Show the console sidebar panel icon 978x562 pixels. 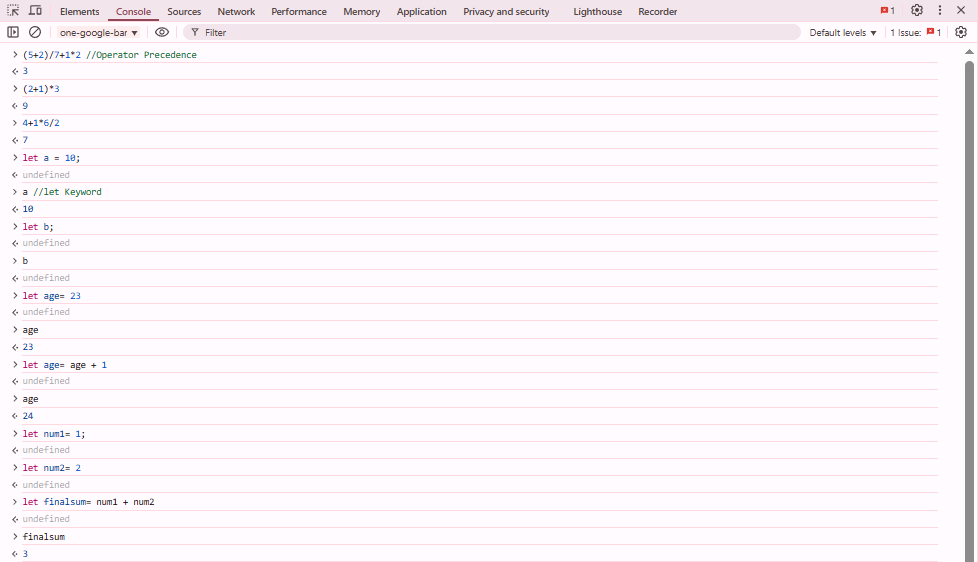pyautogui.click(x=12, y=32)
